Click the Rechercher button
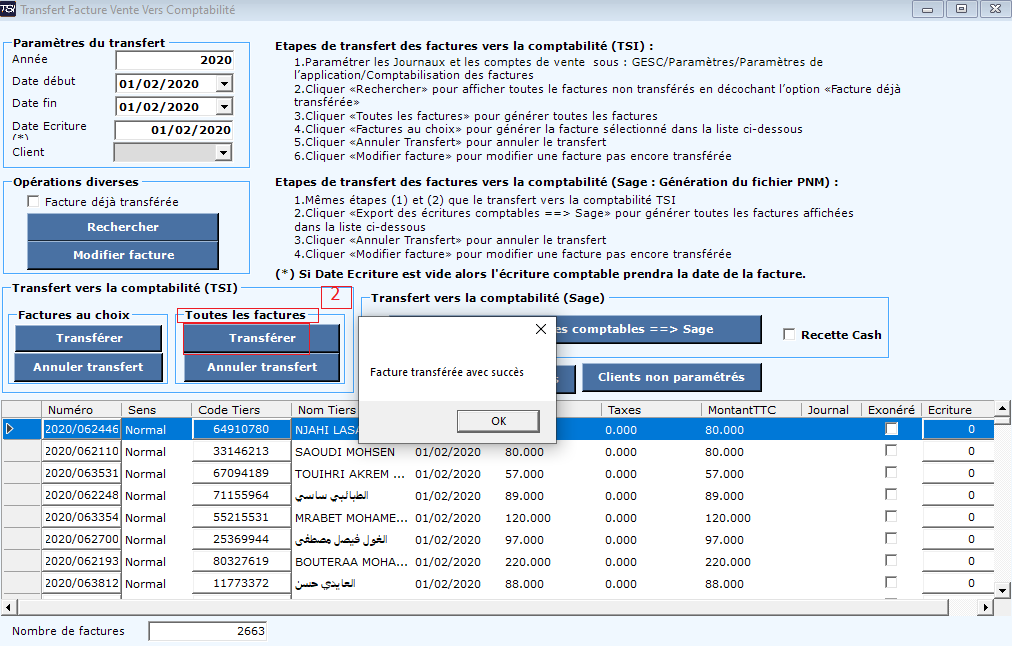This screenshot has height=652, width=1017. coord(123,227)
